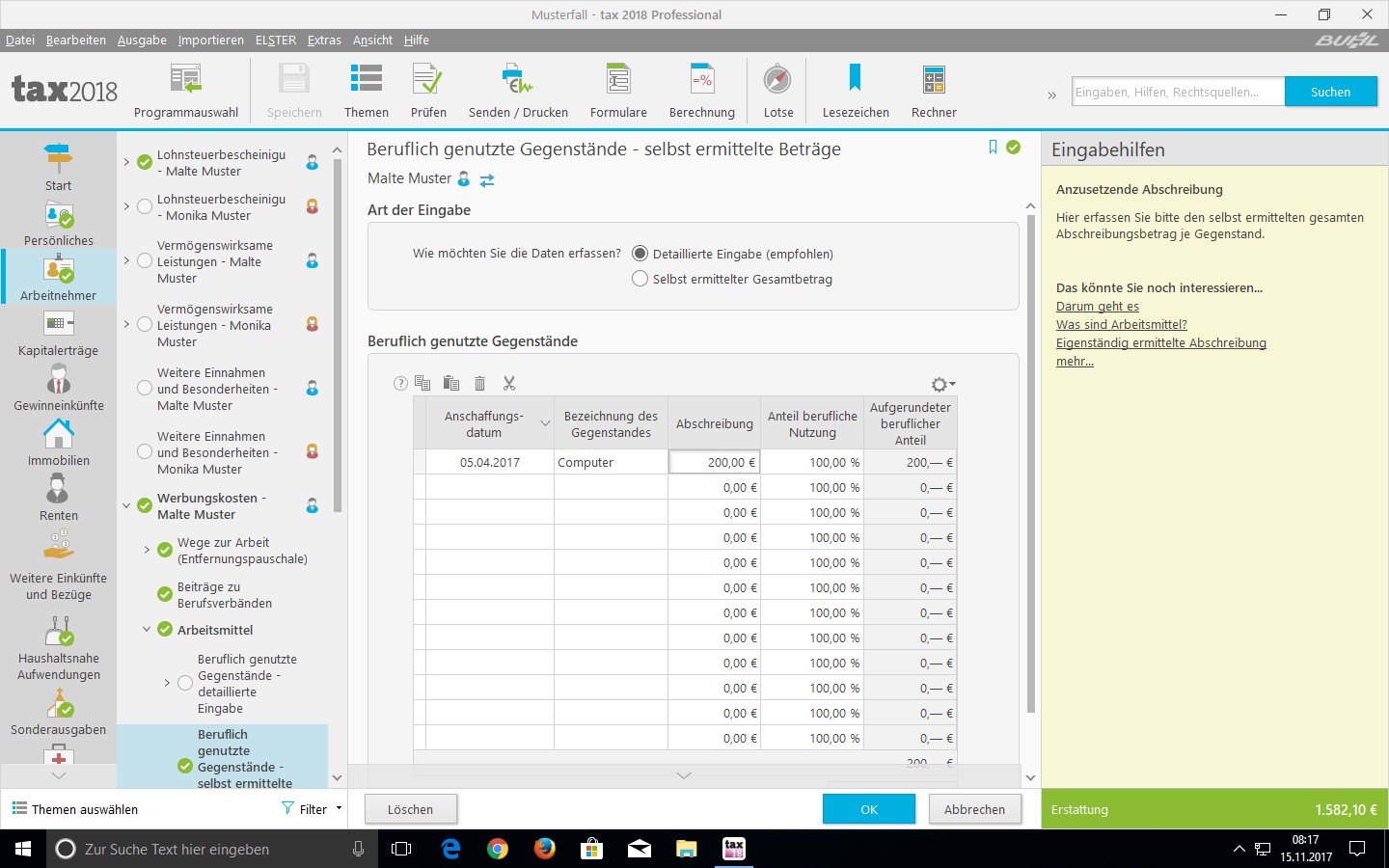Open the Importieren menu
The height and width of the screenshot is (868, 1389).
(211, 40)
